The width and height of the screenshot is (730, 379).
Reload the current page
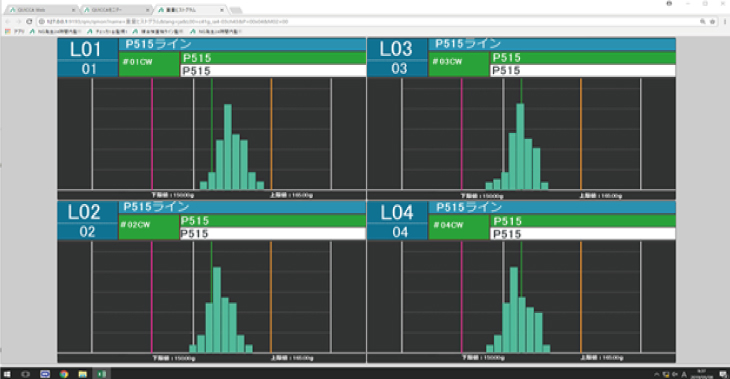pos(29,21)
